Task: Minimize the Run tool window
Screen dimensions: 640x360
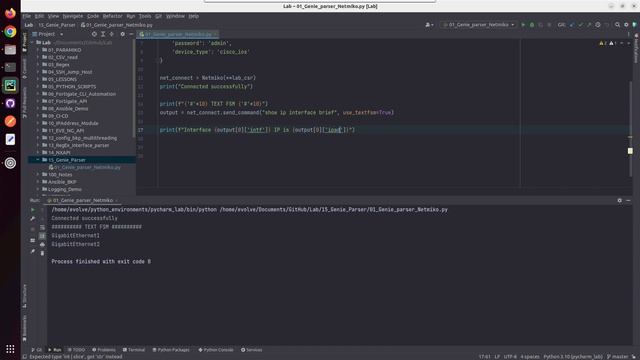Action: coord(628,200)
